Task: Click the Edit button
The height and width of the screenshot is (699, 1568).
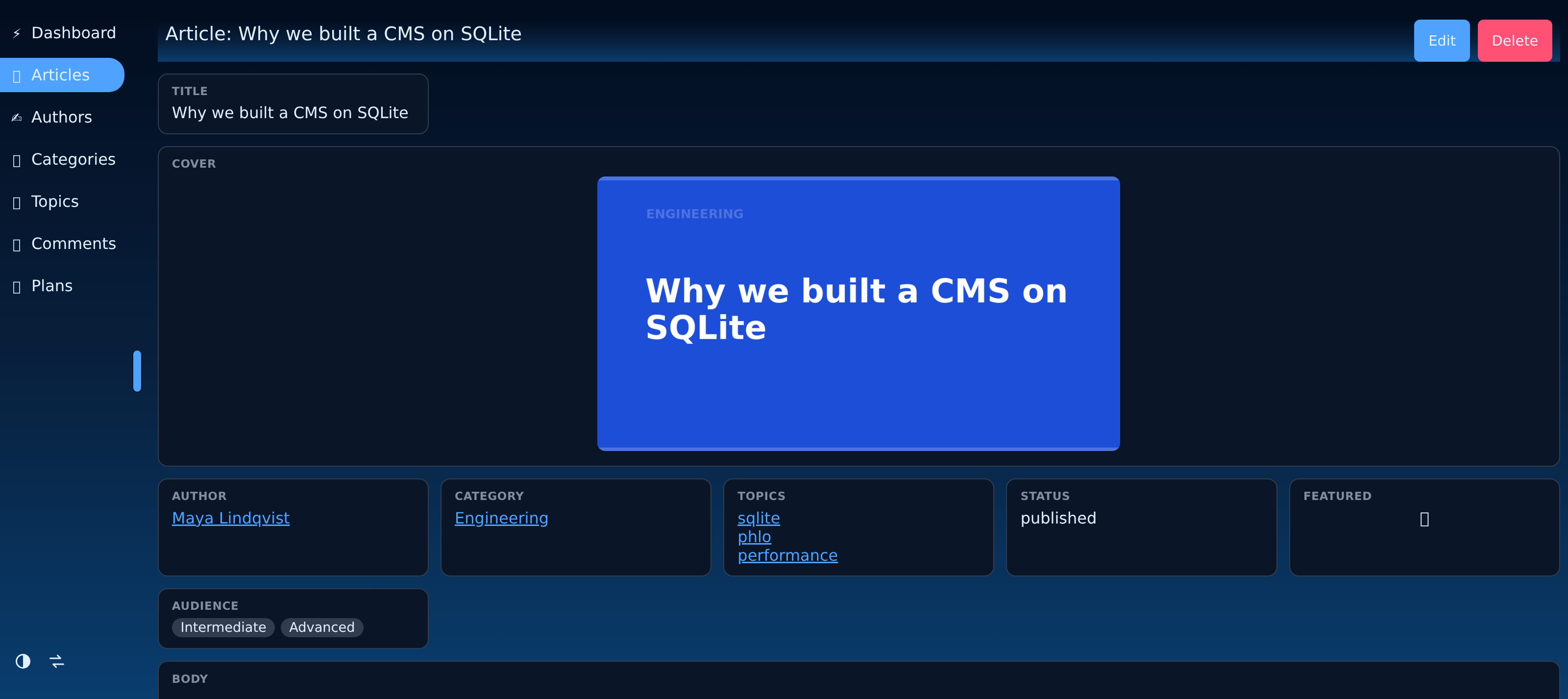Action: point(1442,41)
